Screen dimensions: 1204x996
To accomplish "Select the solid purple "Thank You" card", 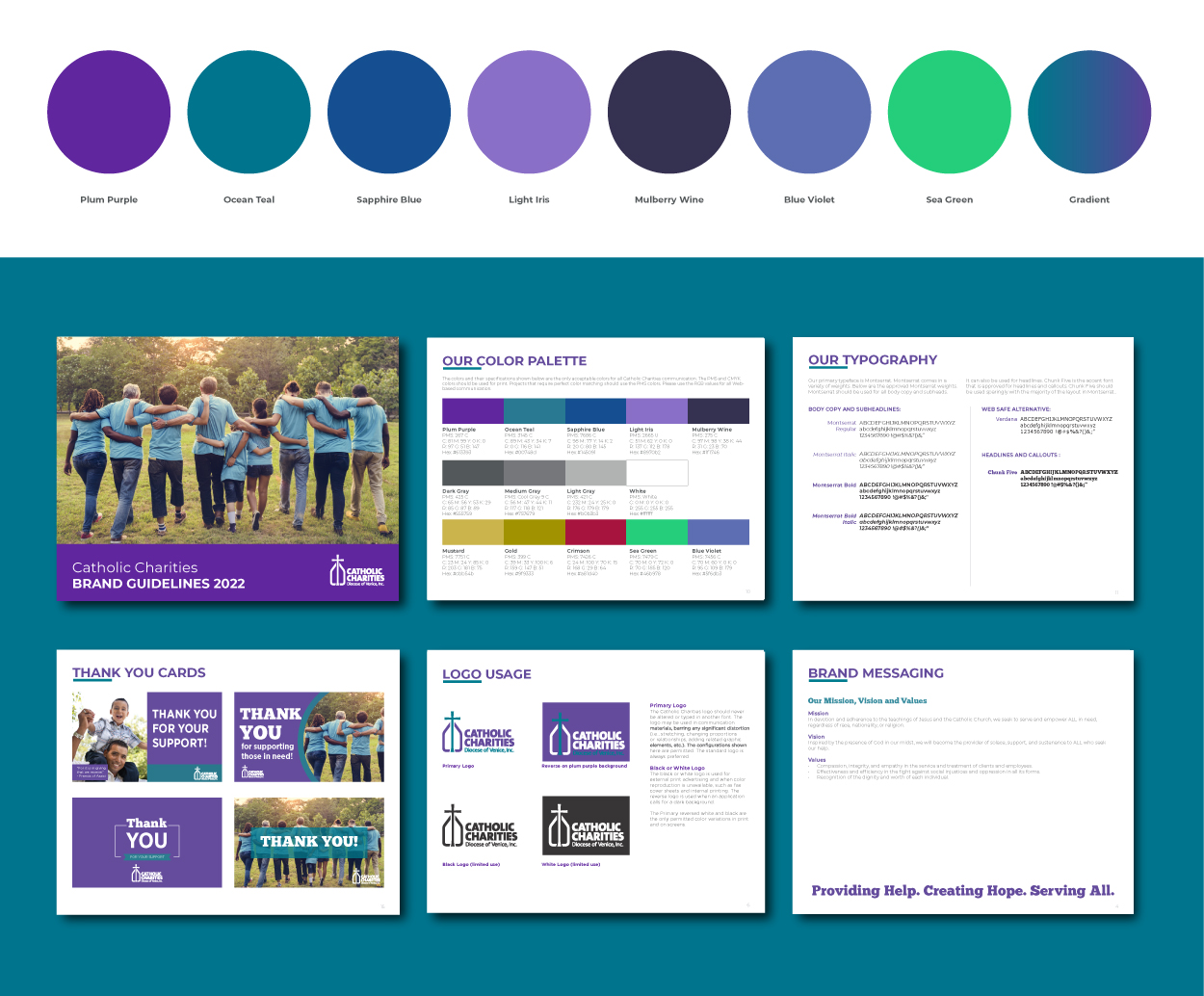I will coord(146,843).
